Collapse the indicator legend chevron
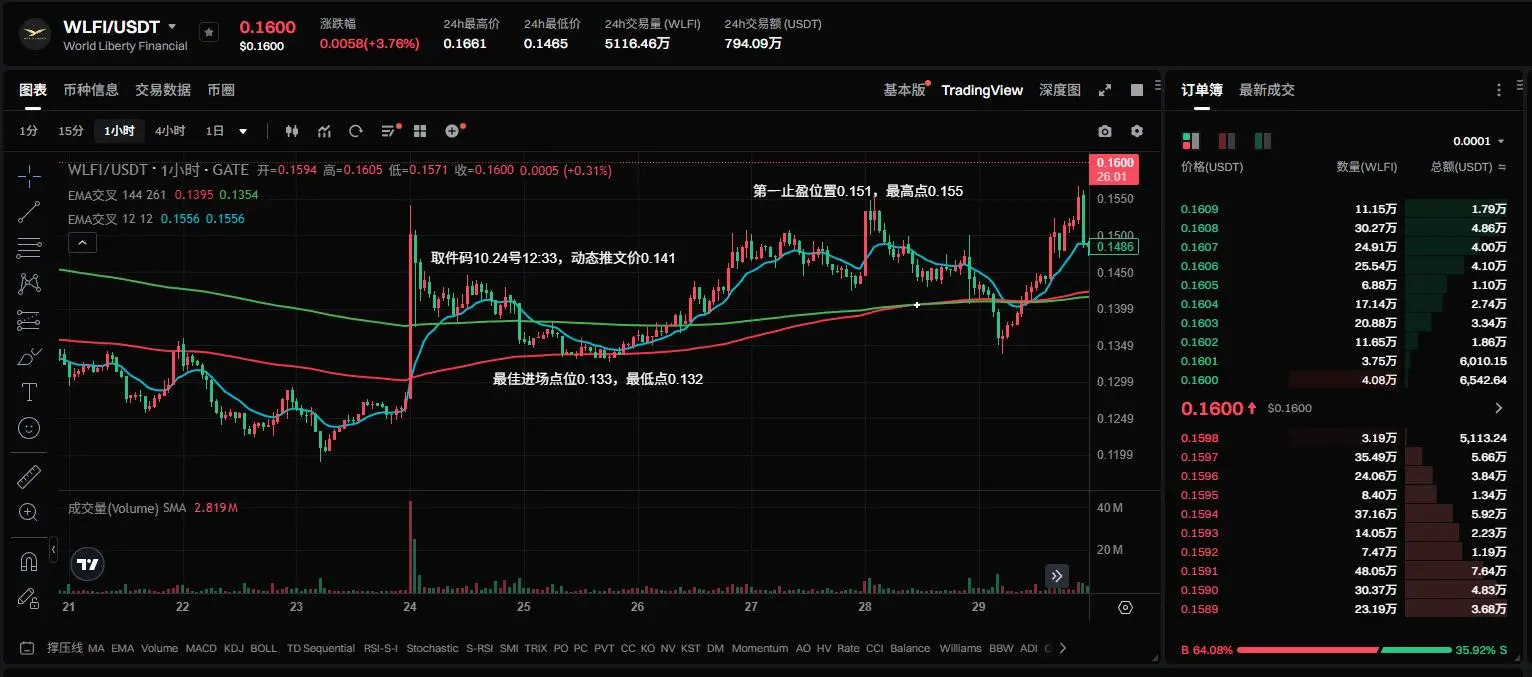The image size is (1532, 677). click(x=82, y=242)
